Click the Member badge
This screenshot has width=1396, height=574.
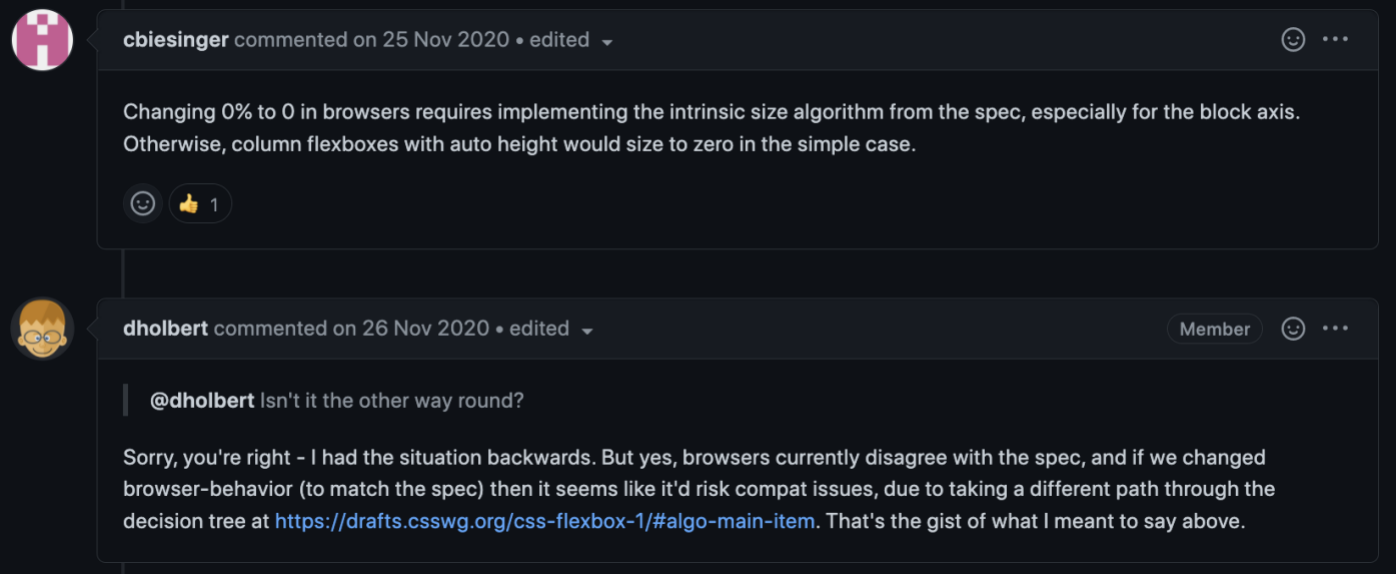(x=1214, y=329)
